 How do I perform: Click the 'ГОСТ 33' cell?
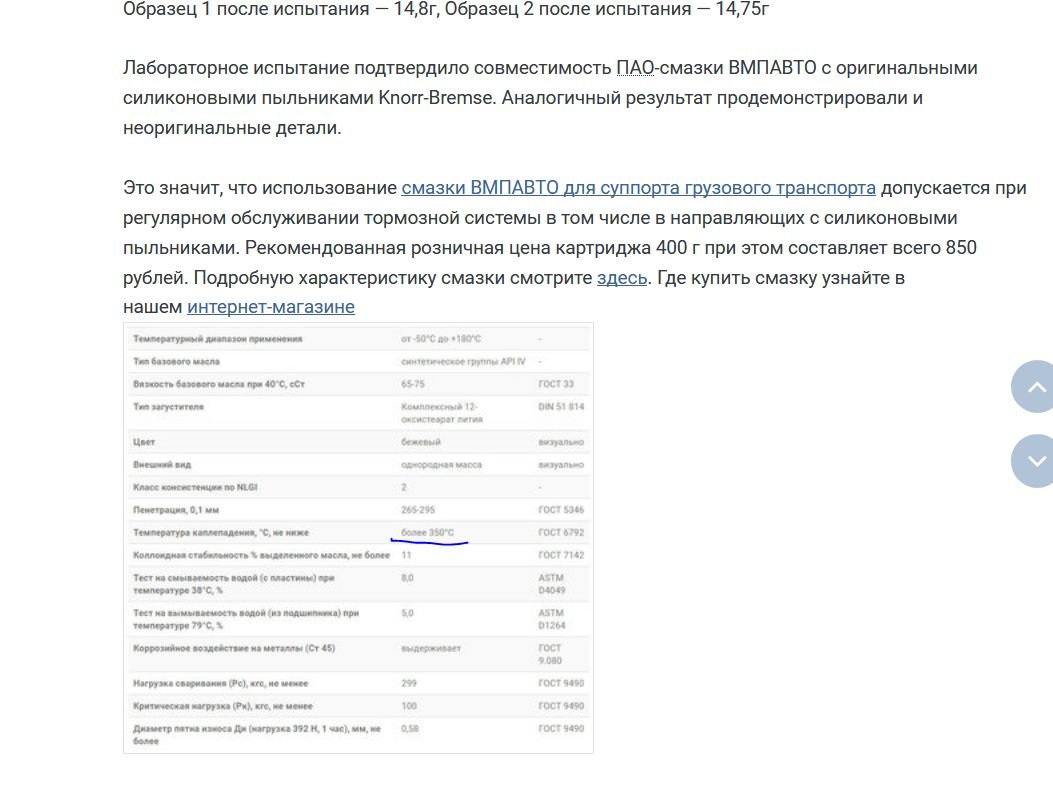(x=556, y=384)
